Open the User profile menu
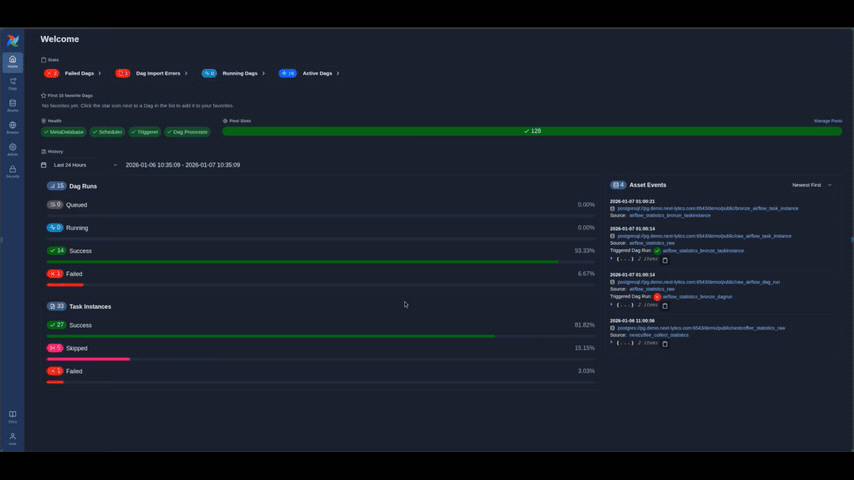Image resolution: width=854 pixels, height=480 pixels. [x=12, y=438]
